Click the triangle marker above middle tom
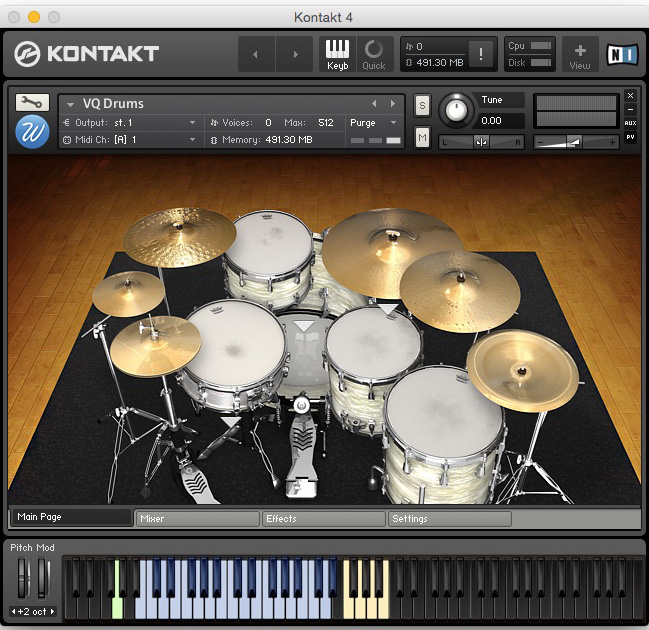649x630 pixels. coord(388,309)
